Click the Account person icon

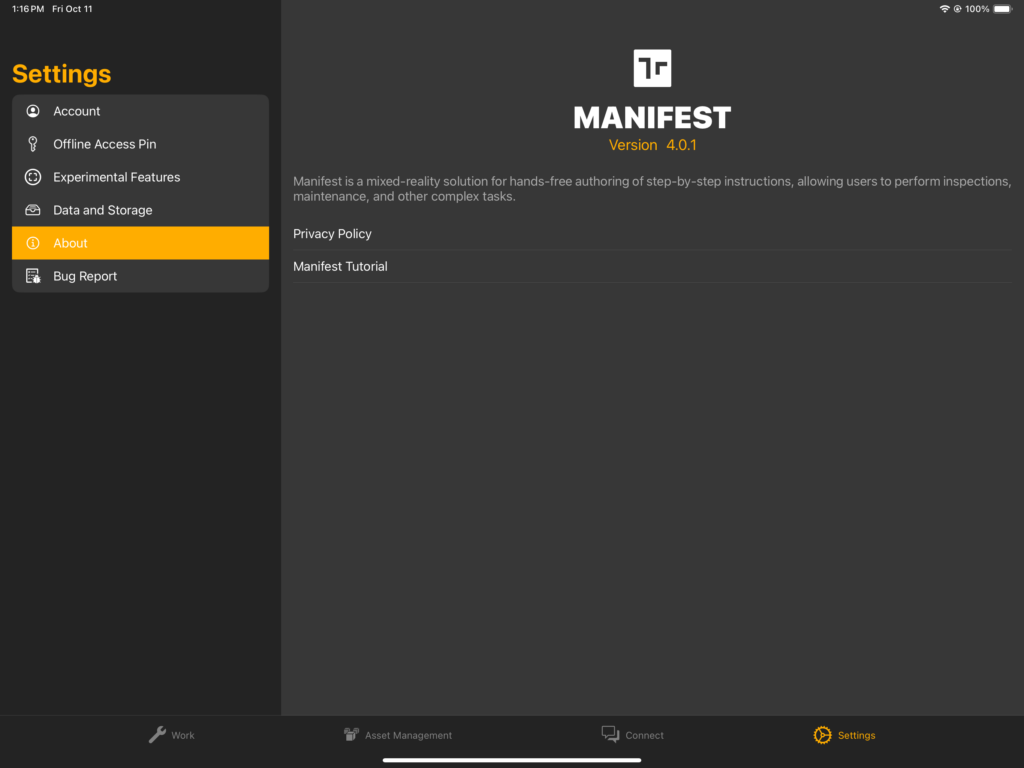33,111
